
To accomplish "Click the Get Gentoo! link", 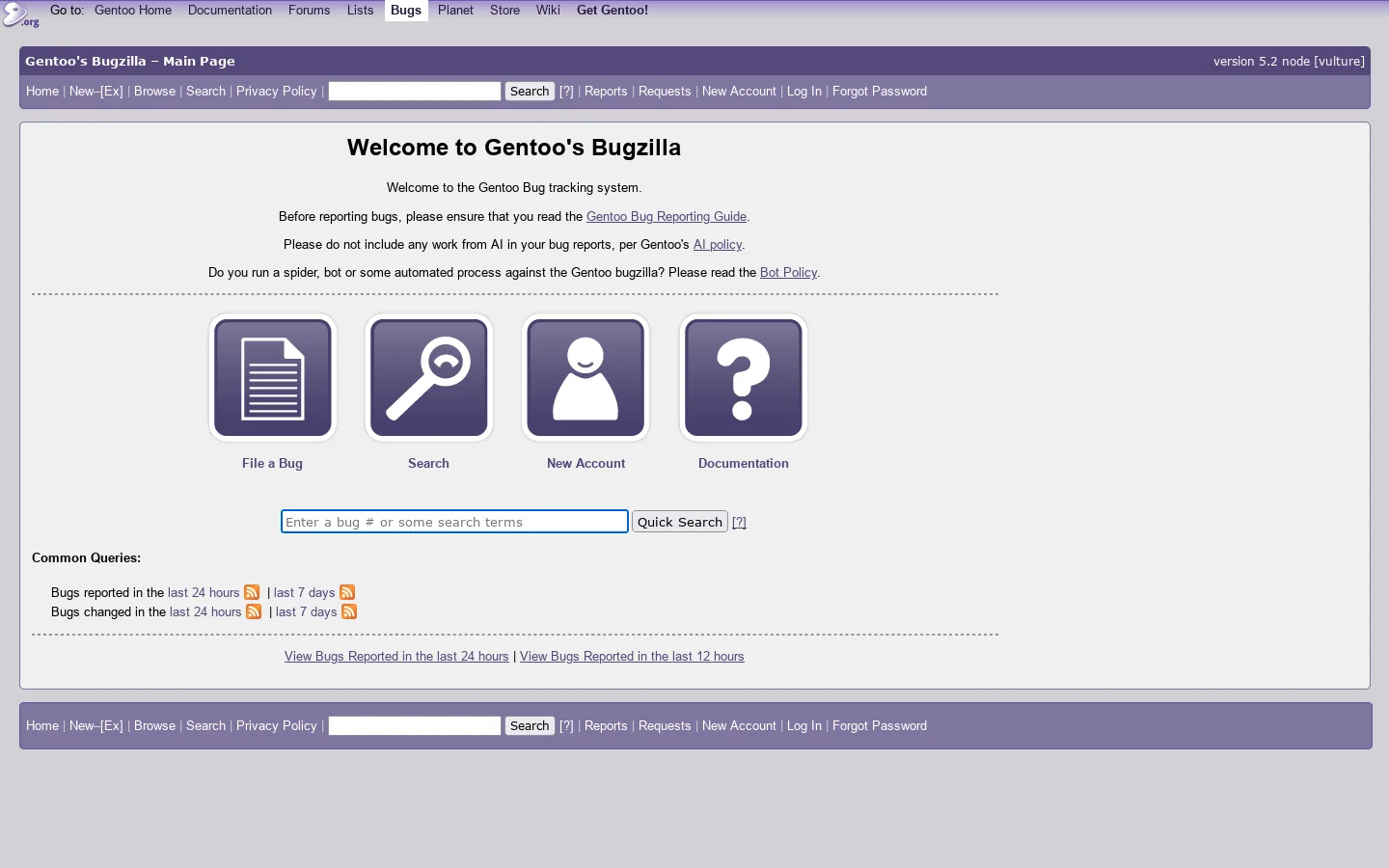I will 613,11.
